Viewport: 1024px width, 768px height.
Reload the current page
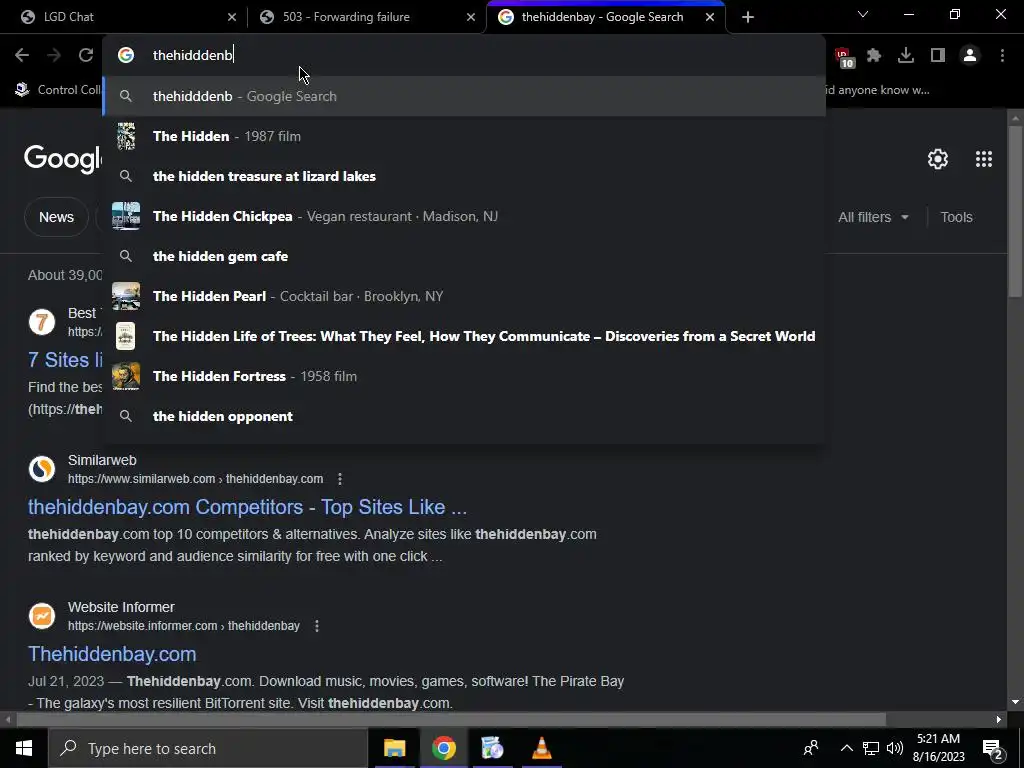tap(86, 56)
